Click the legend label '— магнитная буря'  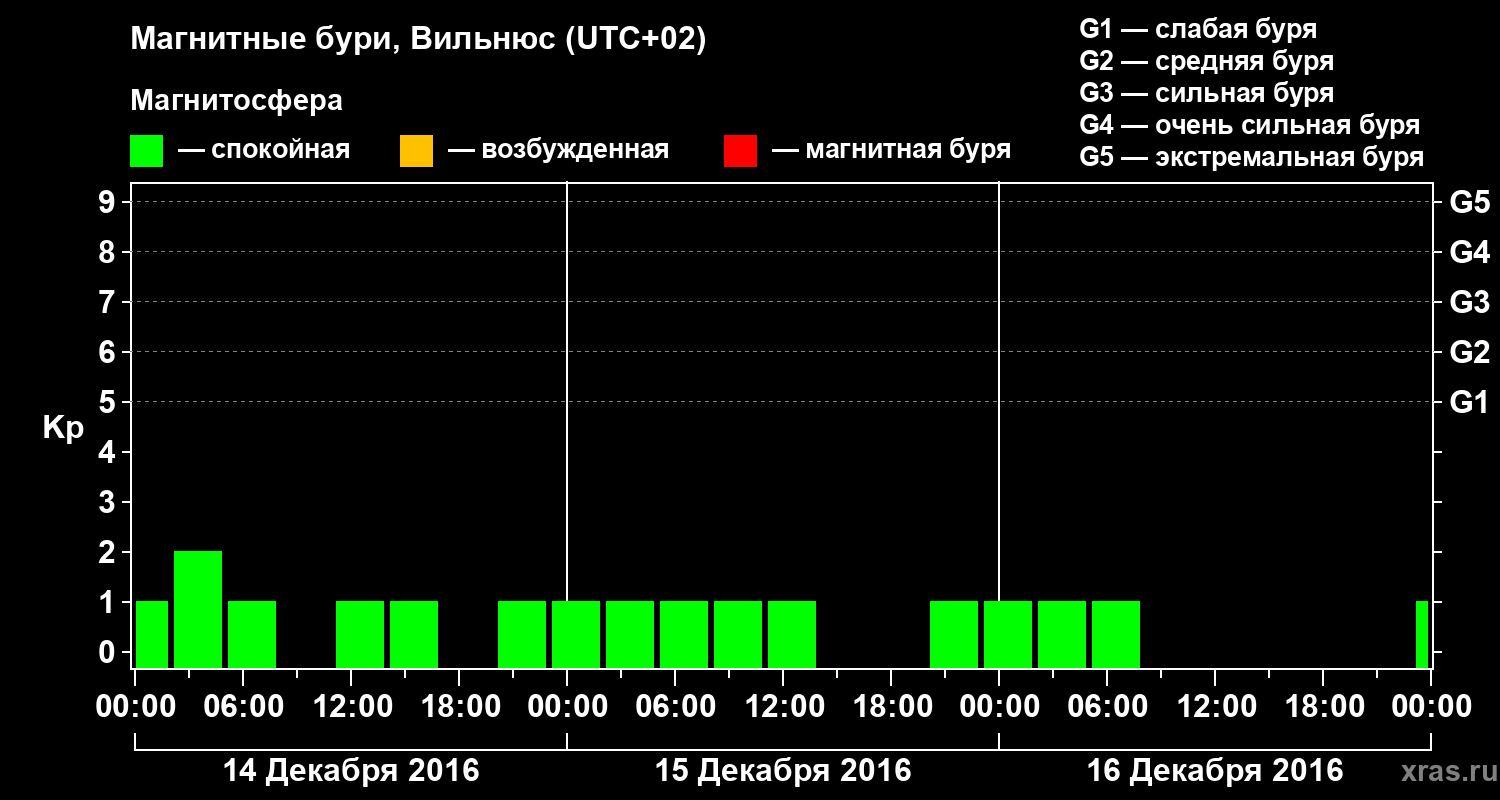(891, 150)
